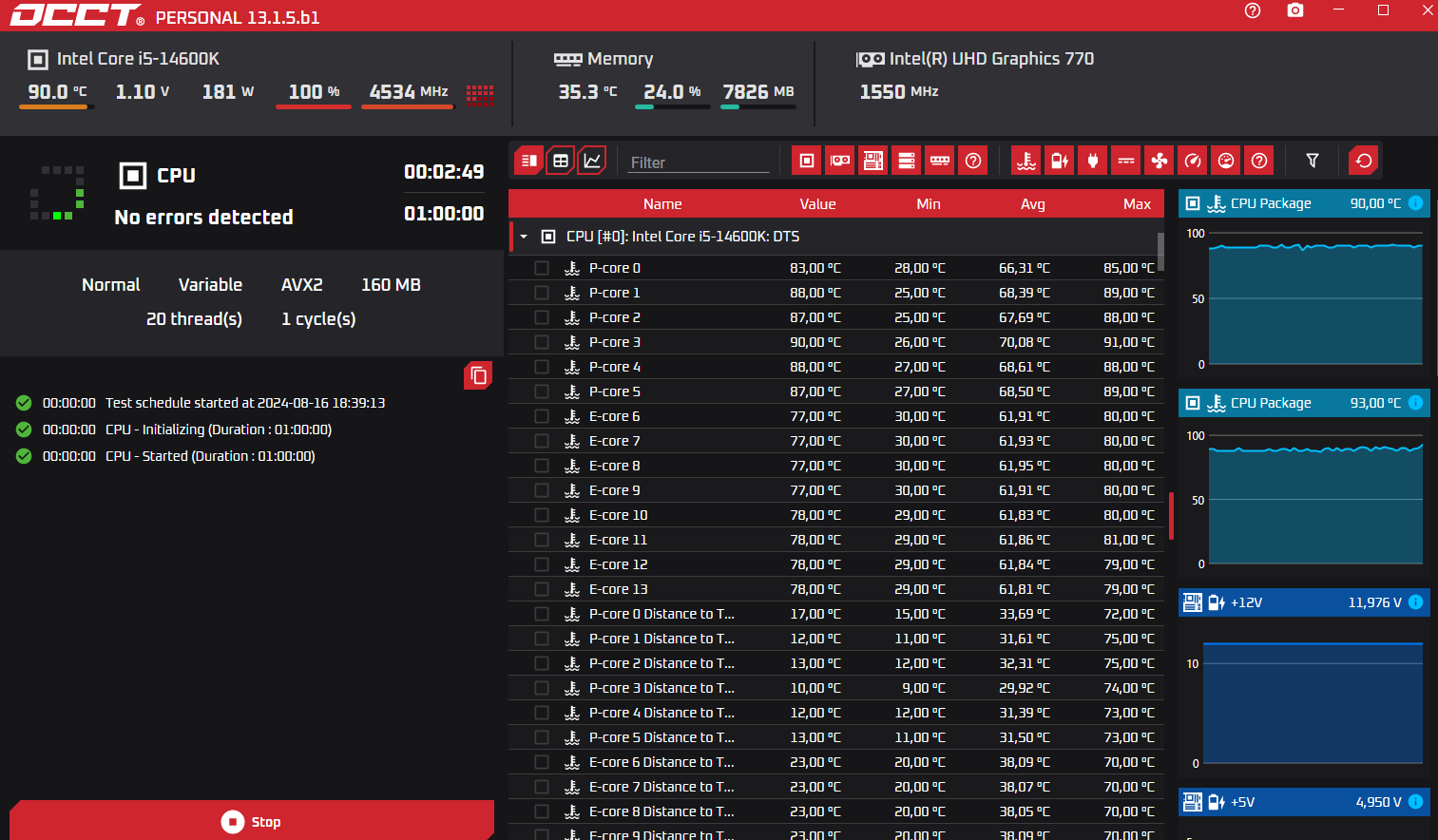
Task: Tick the P-core 5 checkbox
Action: pyautogui.click(x=542, y=391)
